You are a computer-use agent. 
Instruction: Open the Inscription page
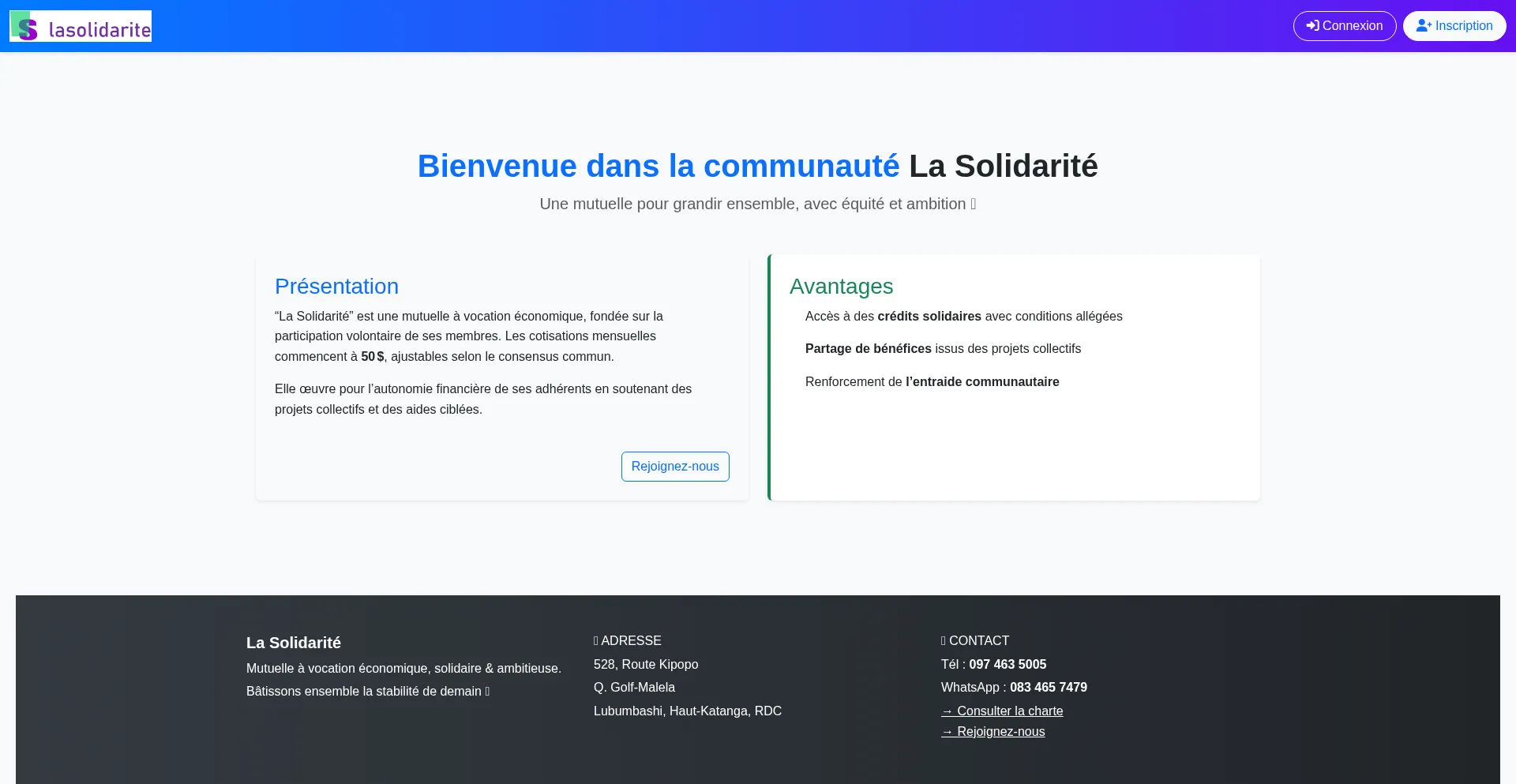[x=1454, y=25]
